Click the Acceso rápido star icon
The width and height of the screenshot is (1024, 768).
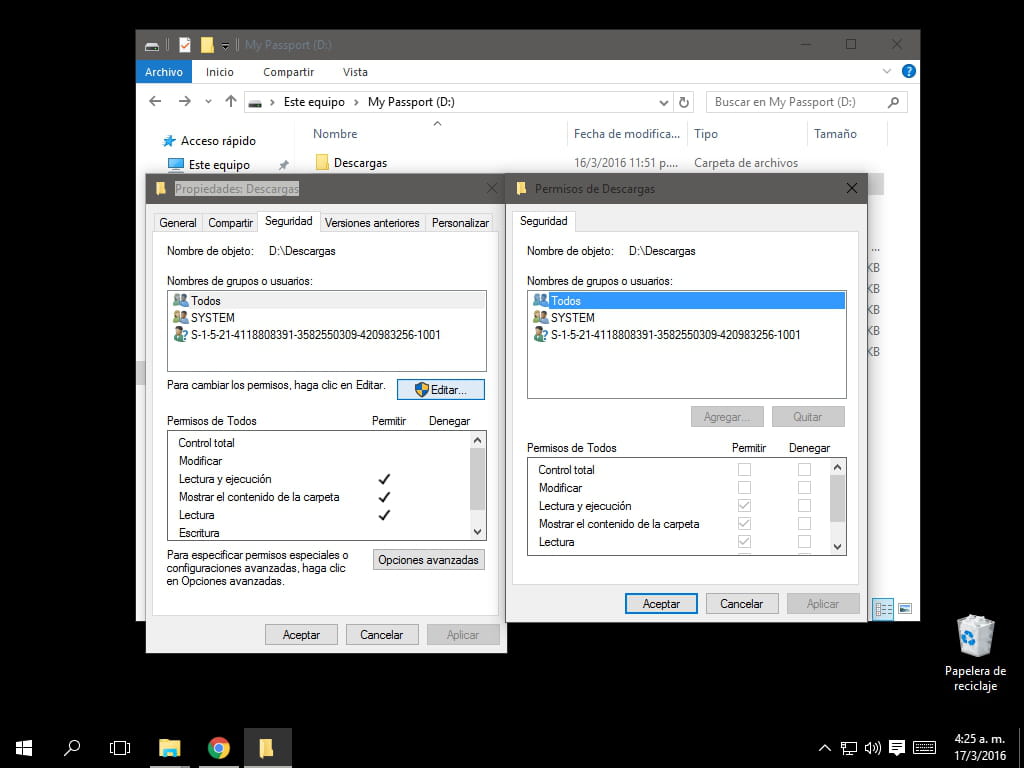(x=169, y=140)
